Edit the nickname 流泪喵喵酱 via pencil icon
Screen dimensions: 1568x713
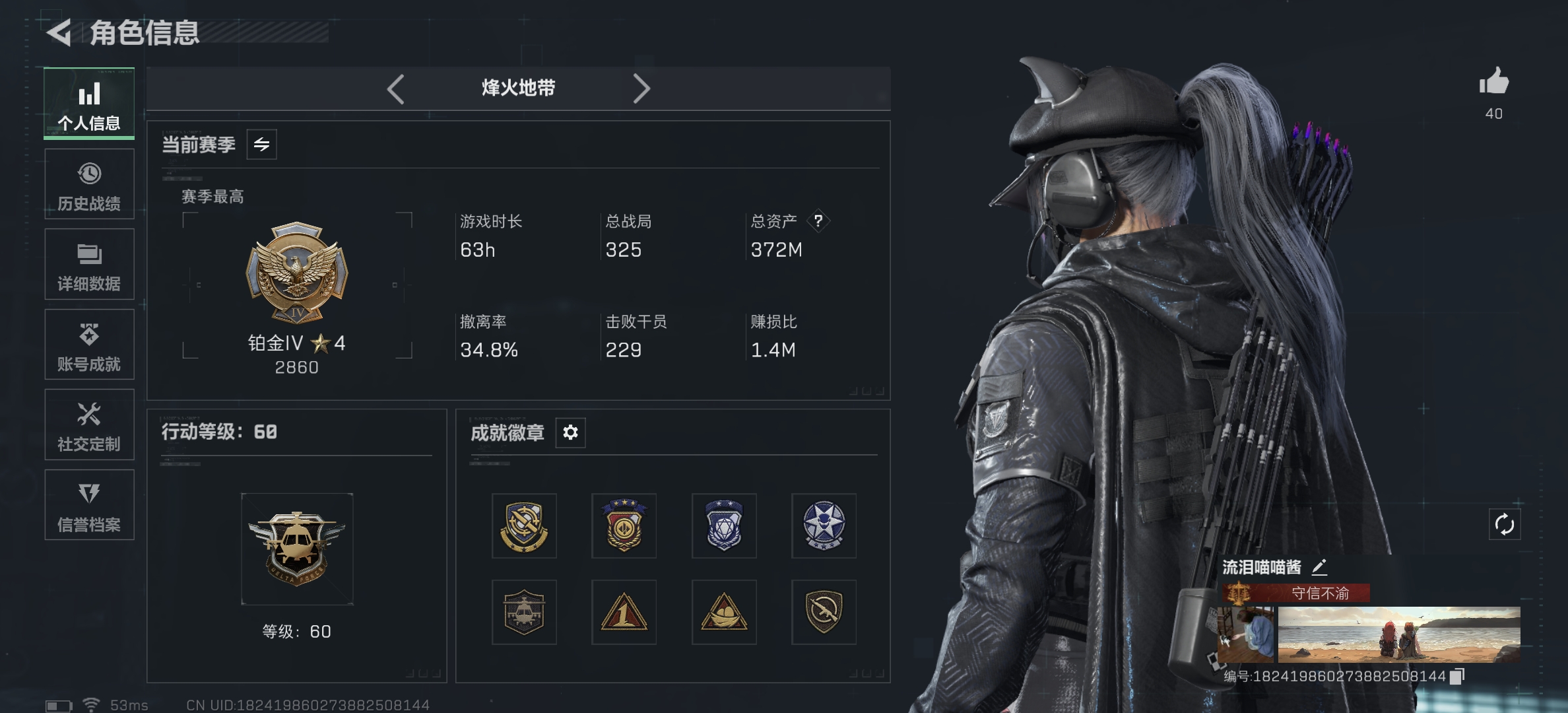[x=1319, y=566]
